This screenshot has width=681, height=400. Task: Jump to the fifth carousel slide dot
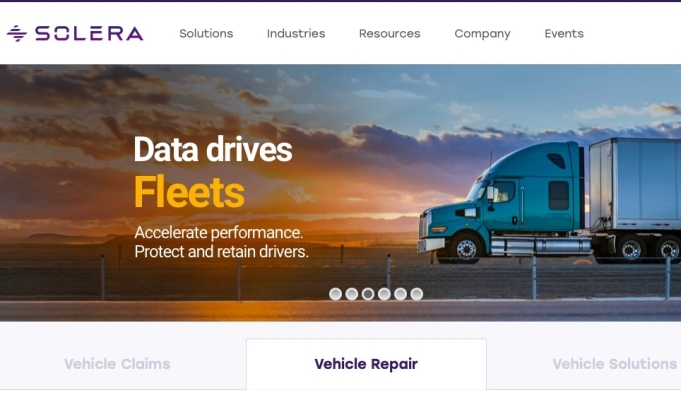(400, 294)
